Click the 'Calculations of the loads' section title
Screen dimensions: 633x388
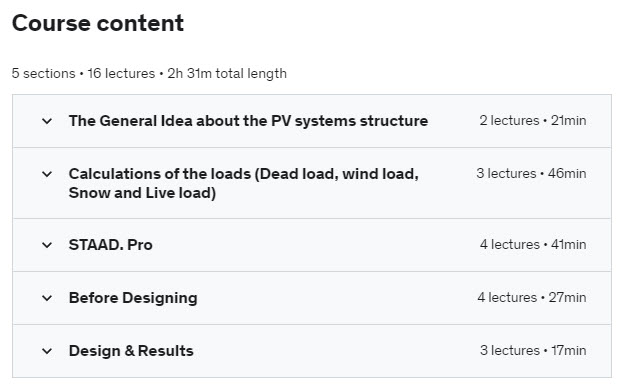[244, 183]
